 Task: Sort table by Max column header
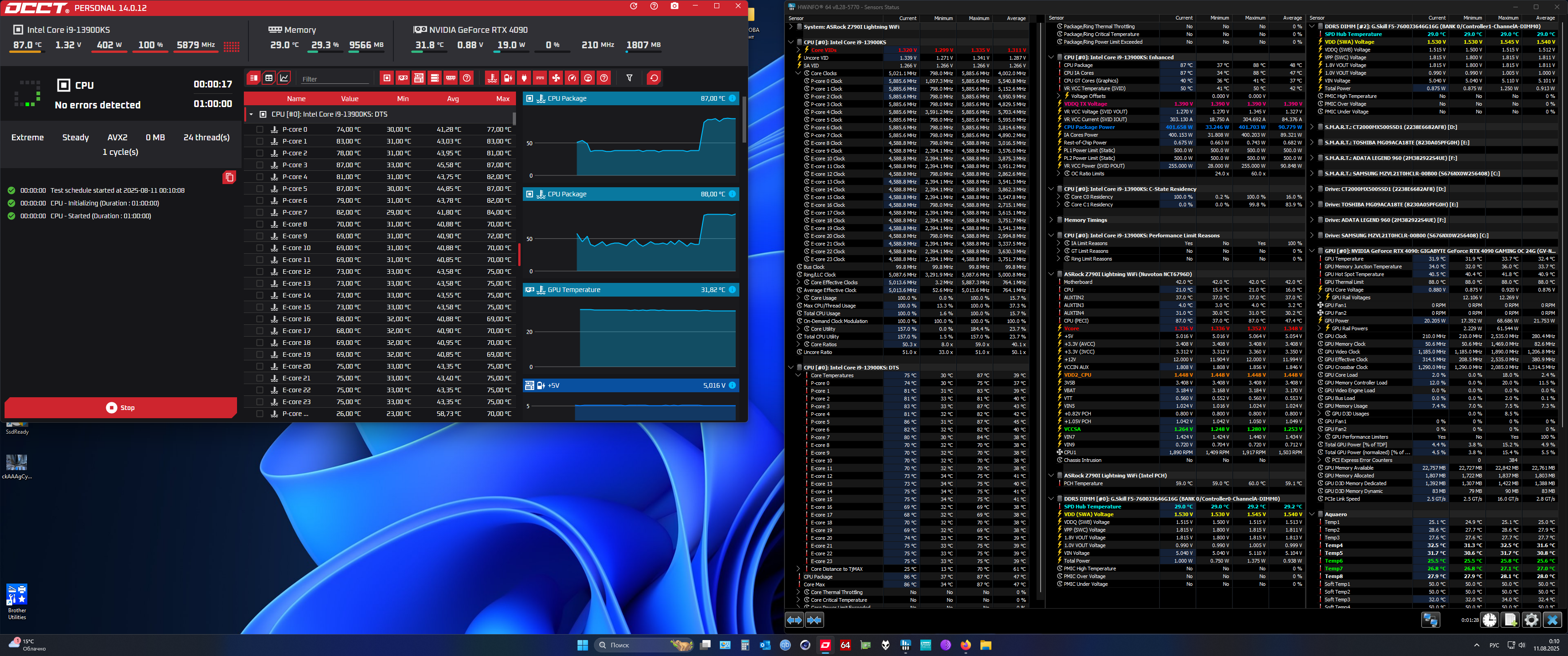click(x=502, y=98)
